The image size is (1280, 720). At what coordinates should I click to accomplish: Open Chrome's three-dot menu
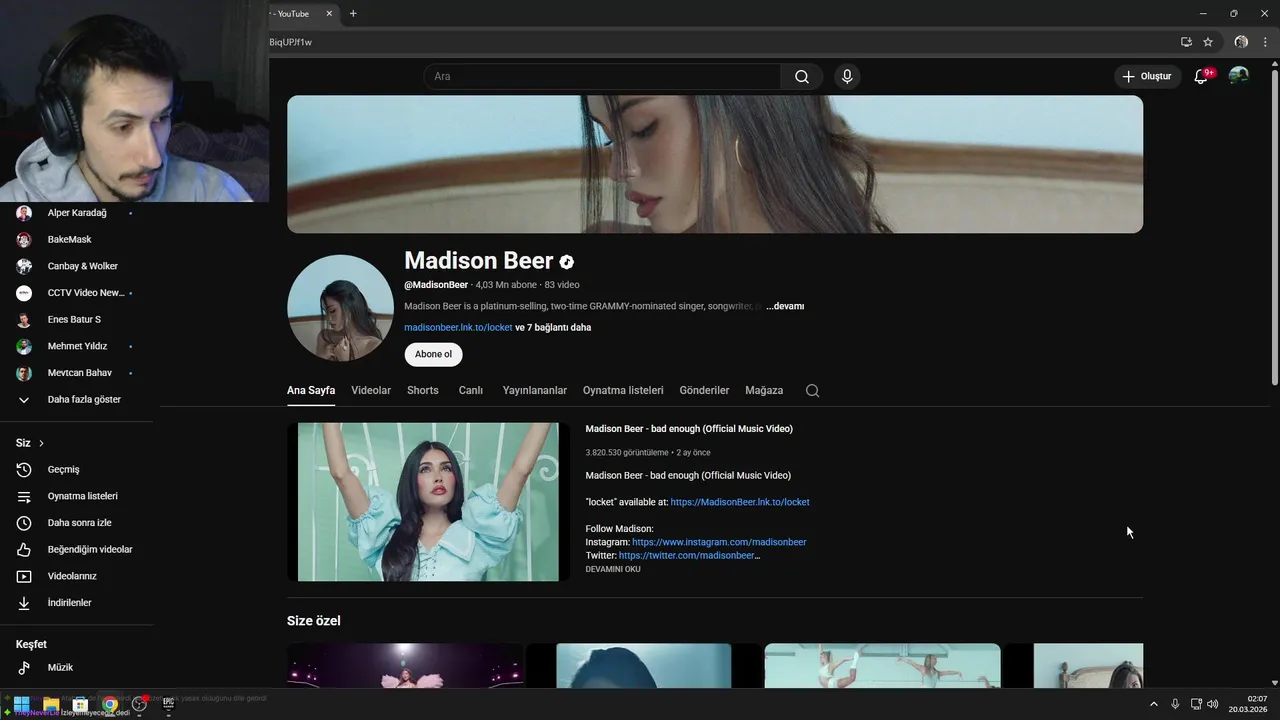(1265, 42)
